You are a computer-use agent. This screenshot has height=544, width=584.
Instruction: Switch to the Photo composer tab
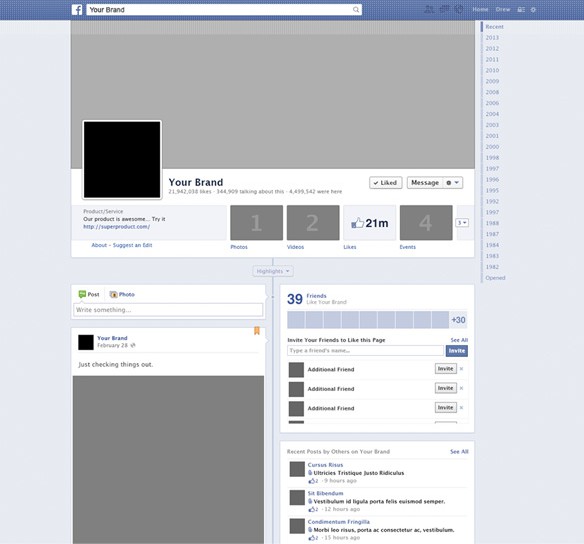tap(122, 295)
